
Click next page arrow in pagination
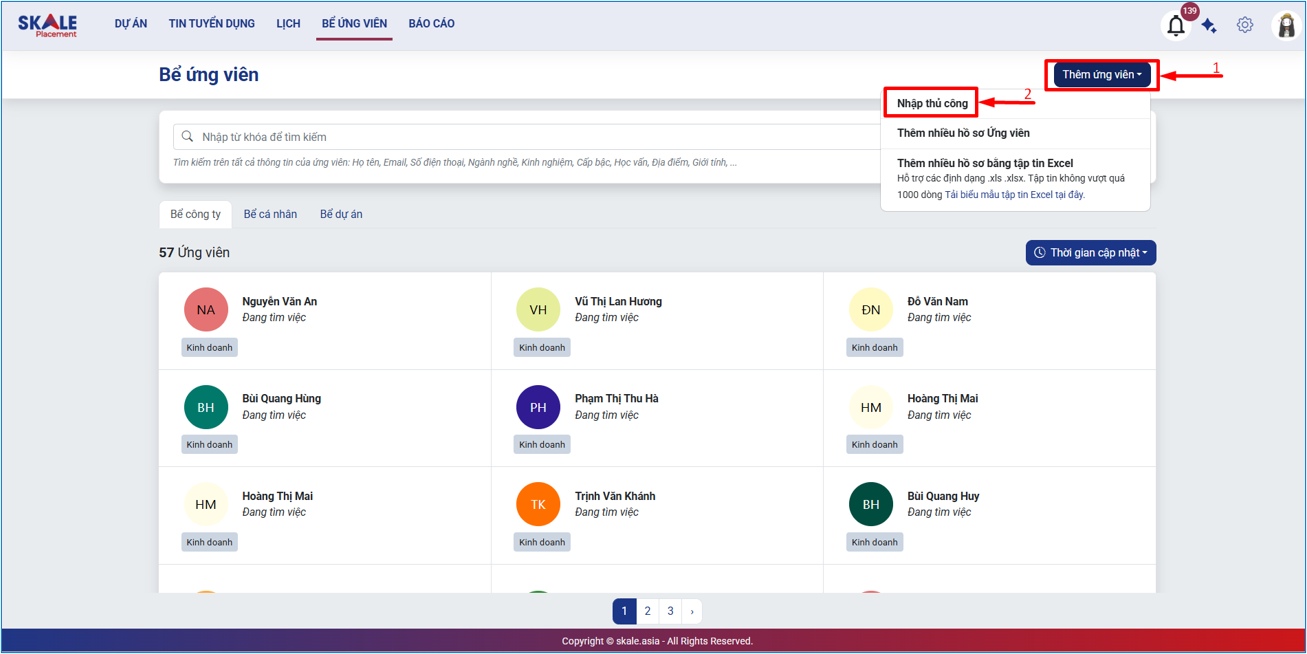click(692, 611)
